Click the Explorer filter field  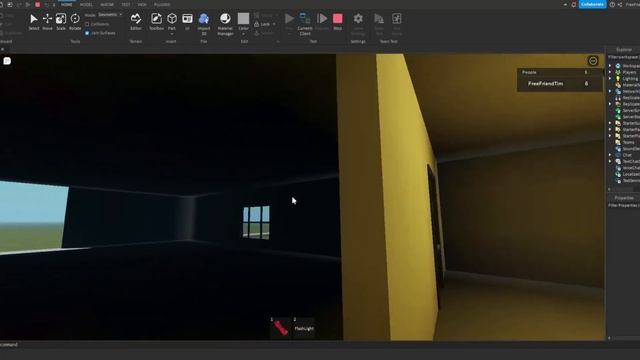click(x=623, y=58)
